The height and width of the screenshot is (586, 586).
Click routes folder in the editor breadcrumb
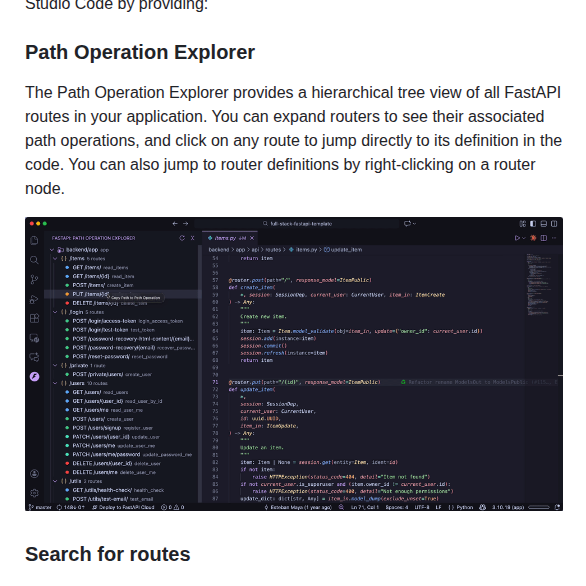[273, 249]
